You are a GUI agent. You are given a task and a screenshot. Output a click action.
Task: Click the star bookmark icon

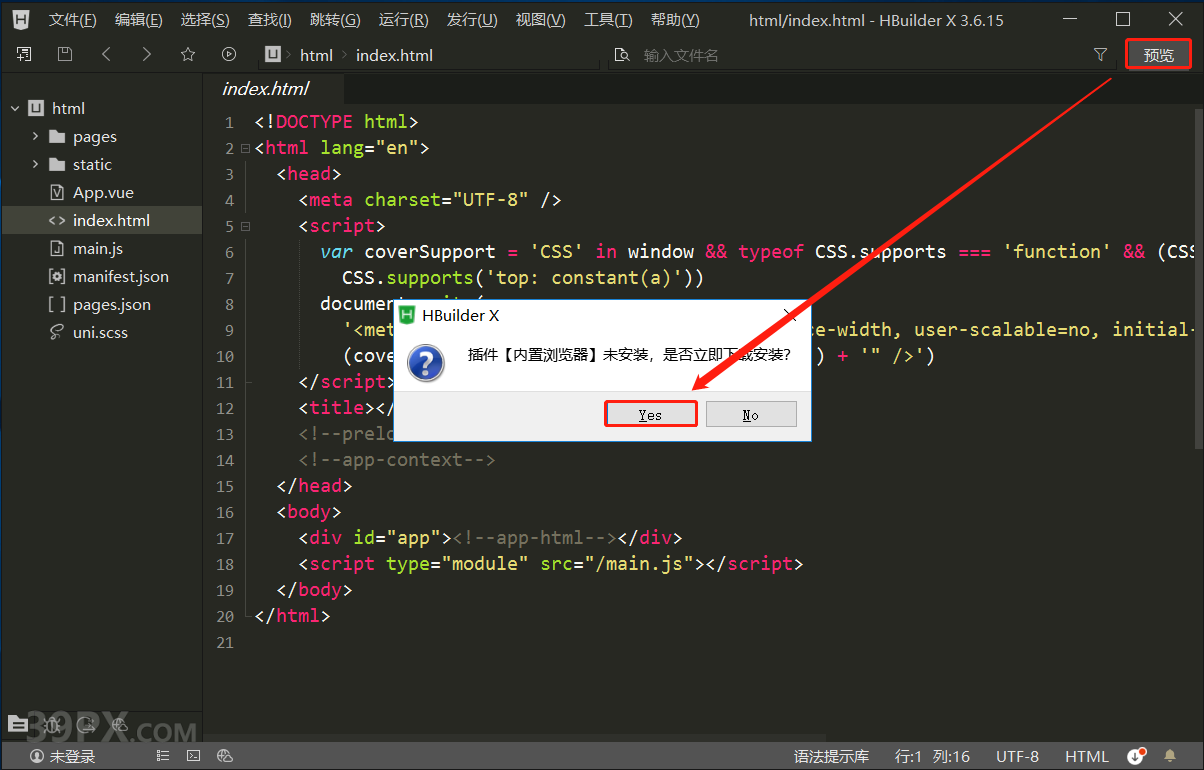click(x=188, y=55)
